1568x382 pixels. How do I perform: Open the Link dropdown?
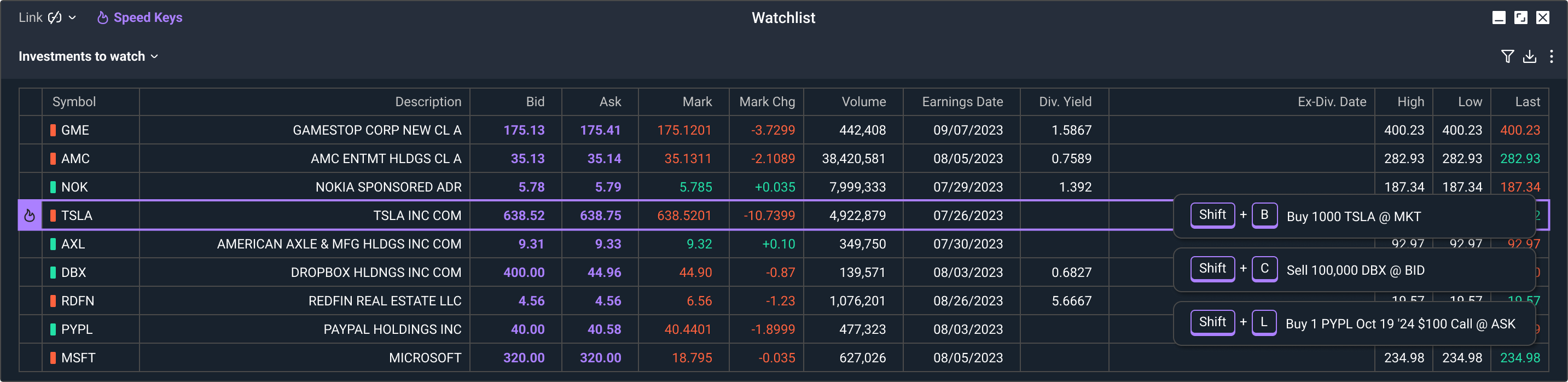(x=48, y=18)
